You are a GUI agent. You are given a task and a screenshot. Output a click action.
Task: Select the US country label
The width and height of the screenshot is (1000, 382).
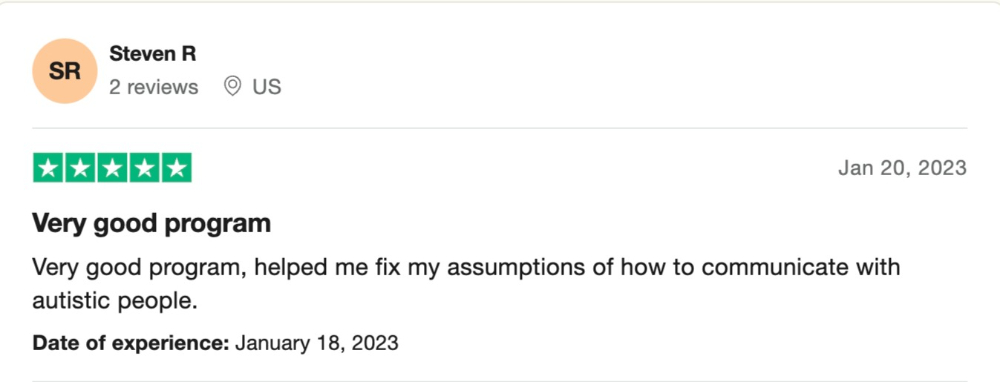coord(267,87)
